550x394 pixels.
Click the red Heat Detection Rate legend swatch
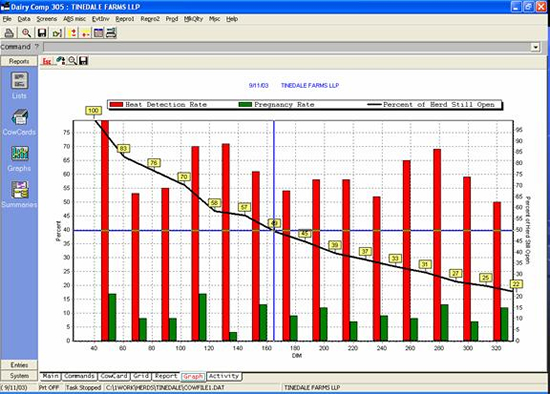(116, 105)
